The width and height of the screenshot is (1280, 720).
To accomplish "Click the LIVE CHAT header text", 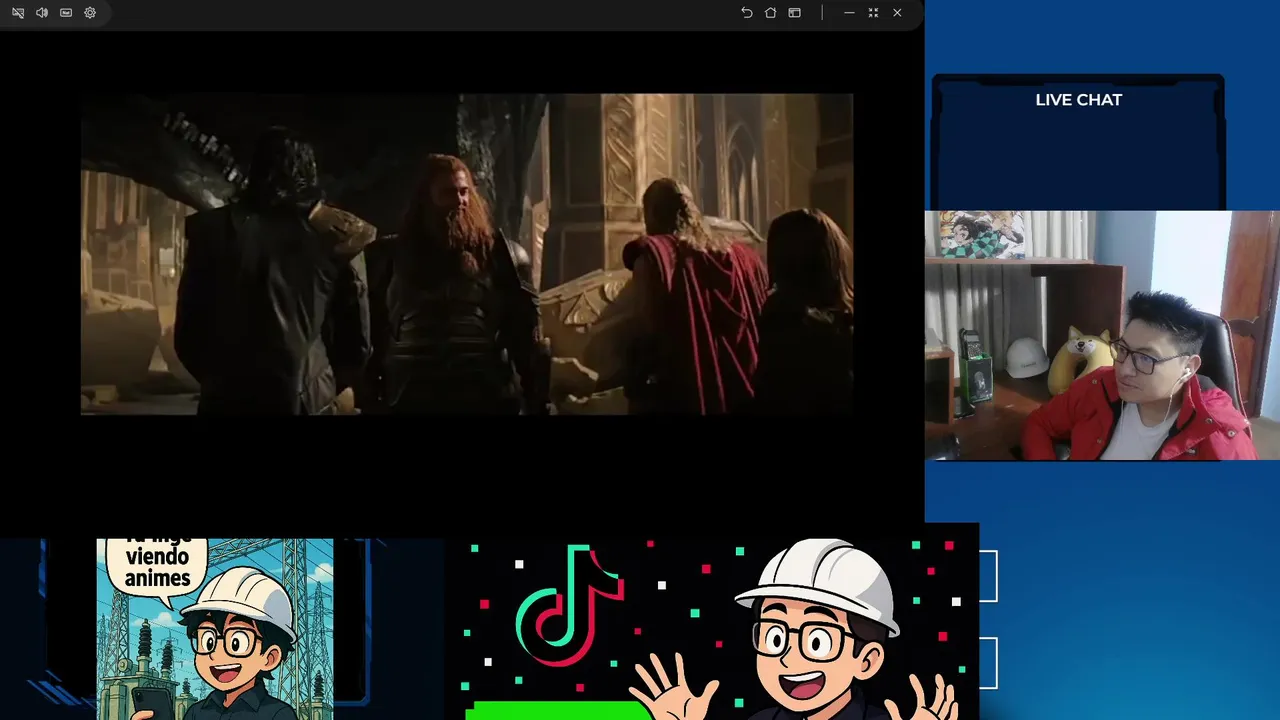I will coord(1078,100).
